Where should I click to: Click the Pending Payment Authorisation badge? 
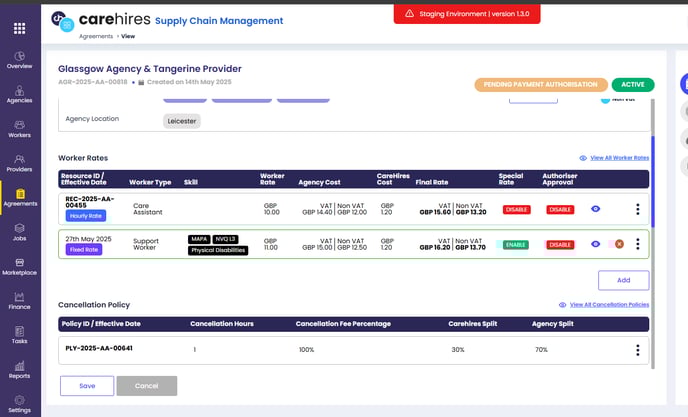(x=541, y=85)
